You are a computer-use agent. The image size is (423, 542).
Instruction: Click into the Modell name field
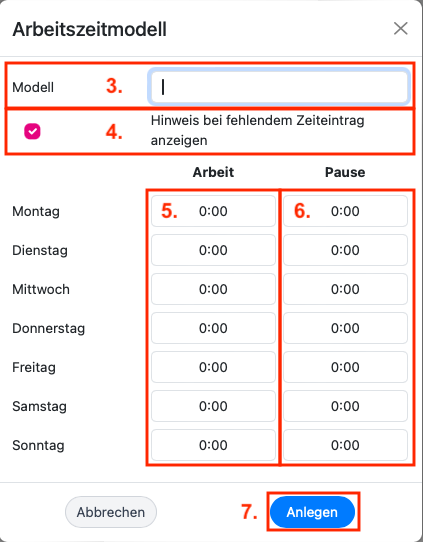pos(279,87)
